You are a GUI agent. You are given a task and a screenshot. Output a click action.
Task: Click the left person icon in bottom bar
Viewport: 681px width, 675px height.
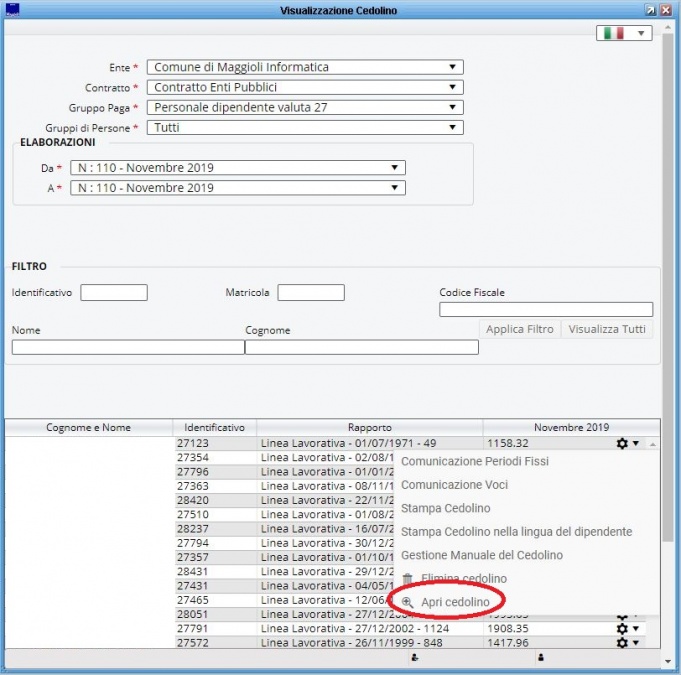click(x=414, y=658)
